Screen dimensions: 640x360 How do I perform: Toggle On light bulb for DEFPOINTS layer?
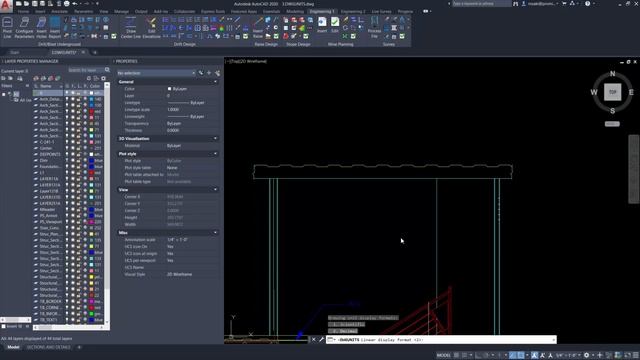[x=67, y=154]
